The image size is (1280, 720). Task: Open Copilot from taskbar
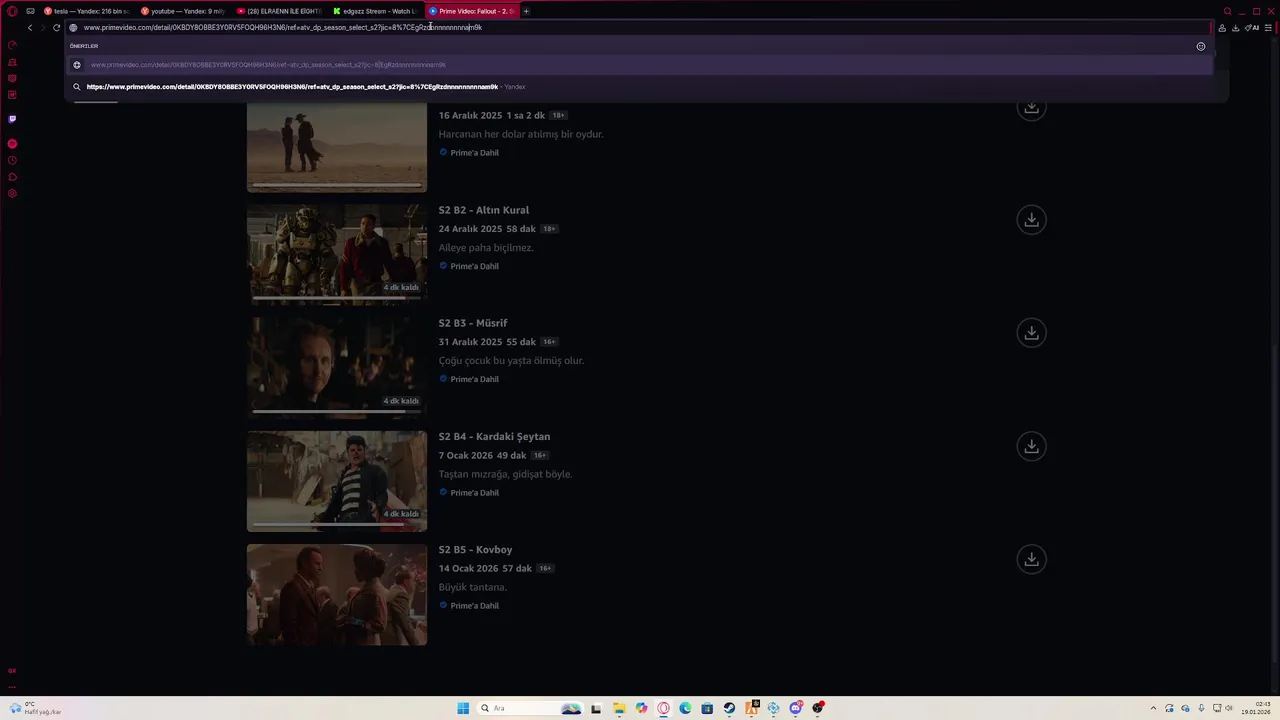click(641, 708)
